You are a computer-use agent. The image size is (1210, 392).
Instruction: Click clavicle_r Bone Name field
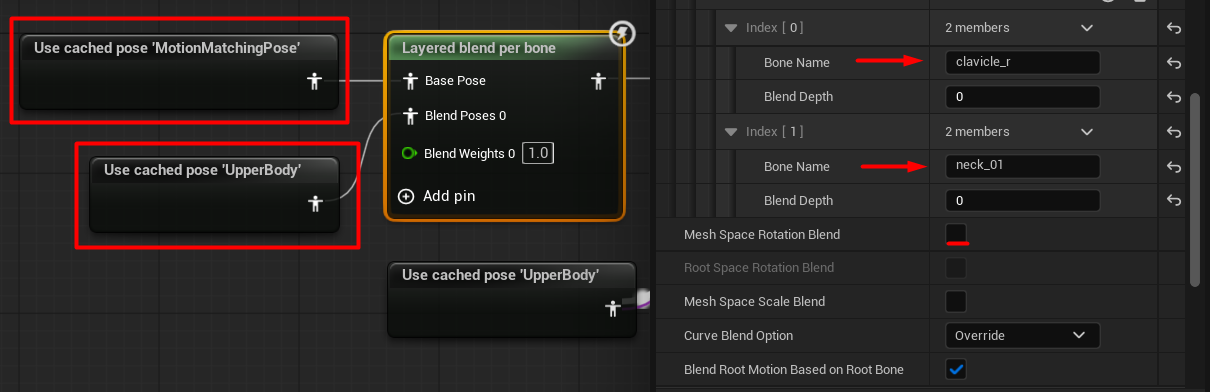(x=1022, y=63)
